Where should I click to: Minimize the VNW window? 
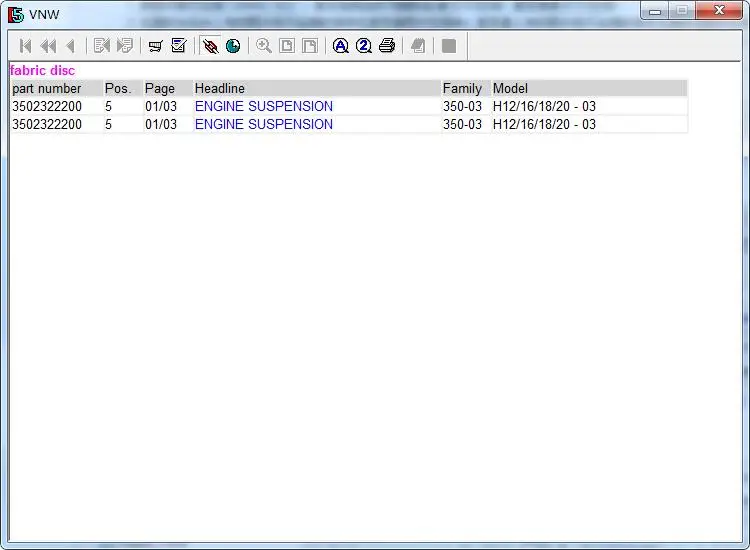[655, 11]
